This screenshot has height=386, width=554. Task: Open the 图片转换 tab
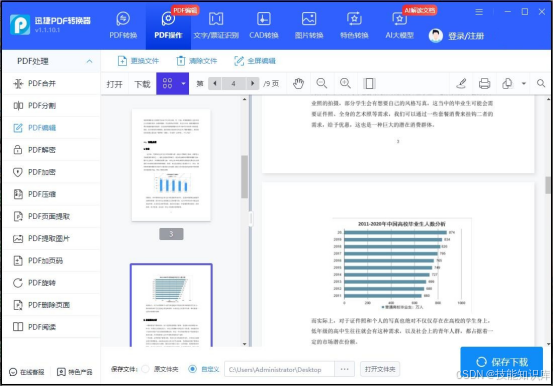(309, 25)
